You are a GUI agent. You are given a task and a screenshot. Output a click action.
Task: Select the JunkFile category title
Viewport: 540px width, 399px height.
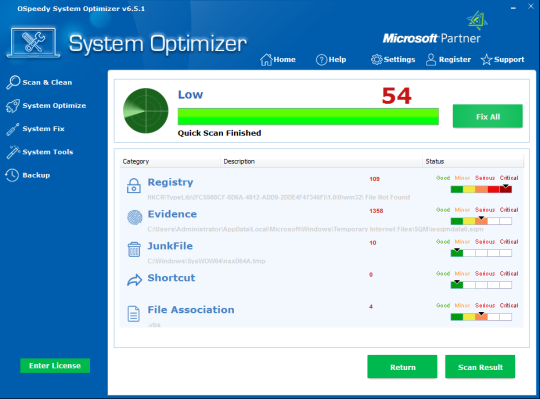[170, 246]
